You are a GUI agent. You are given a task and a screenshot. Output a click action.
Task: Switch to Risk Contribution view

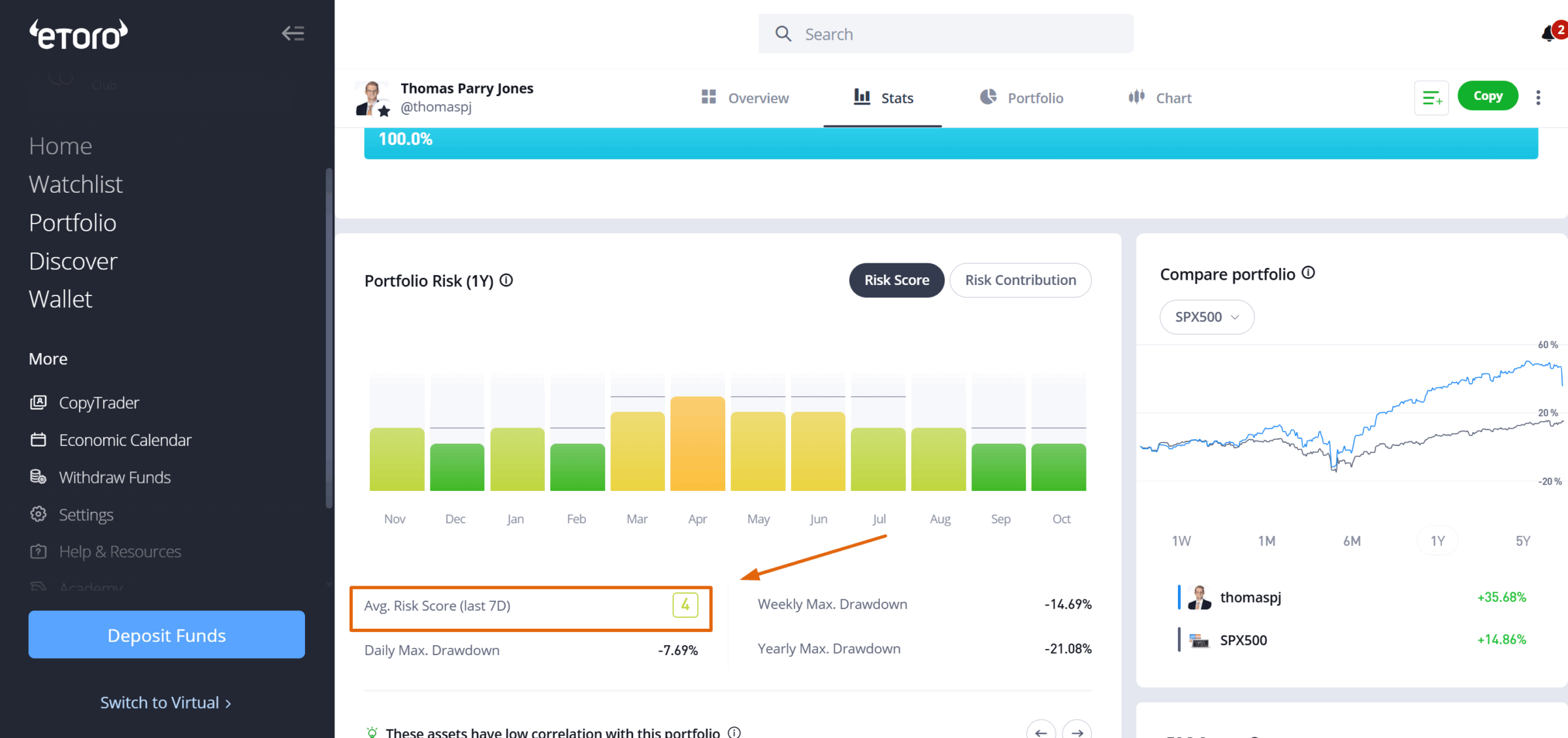(1020, 280)
